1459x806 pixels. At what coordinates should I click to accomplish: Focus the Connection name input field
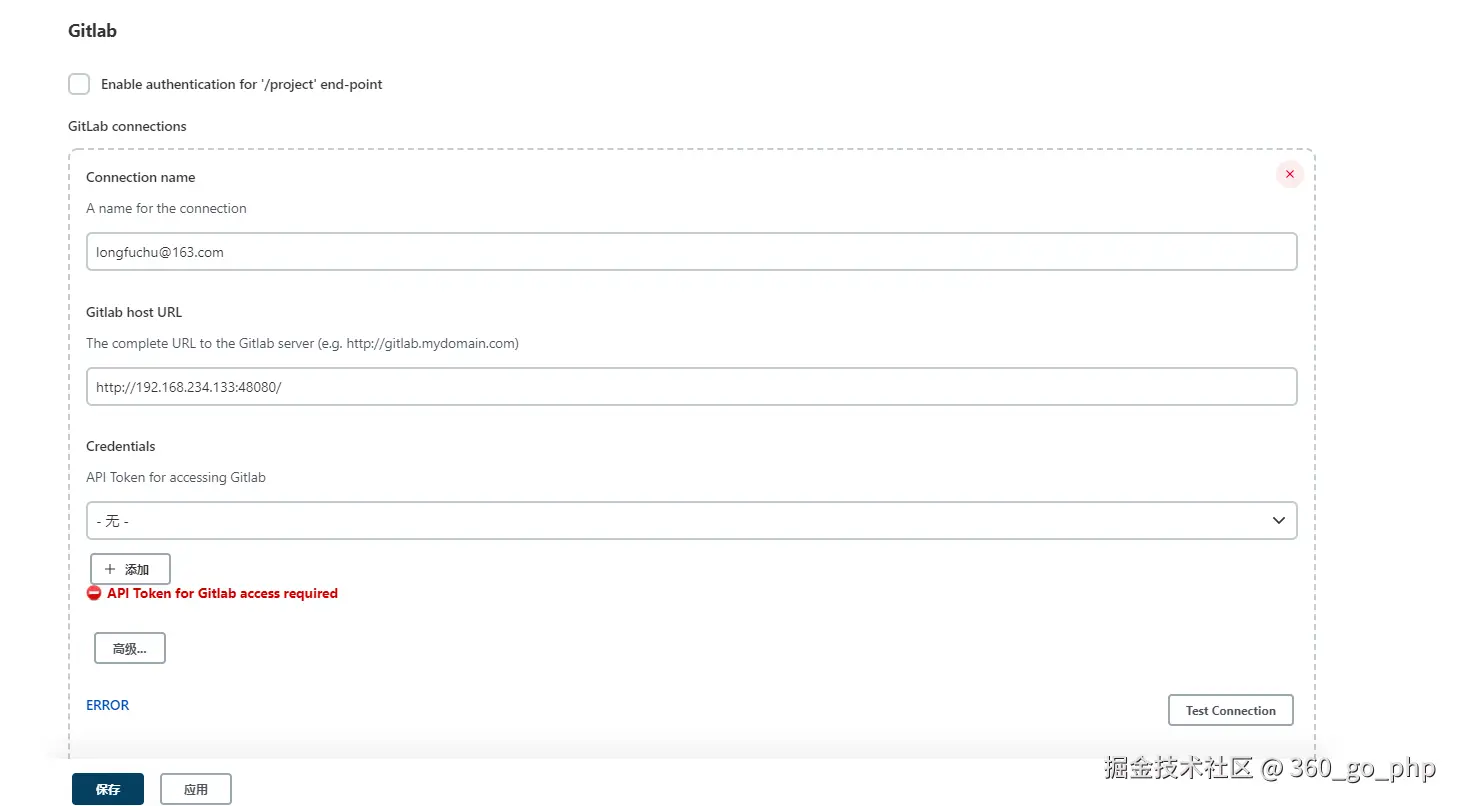[x=690, y=252]
